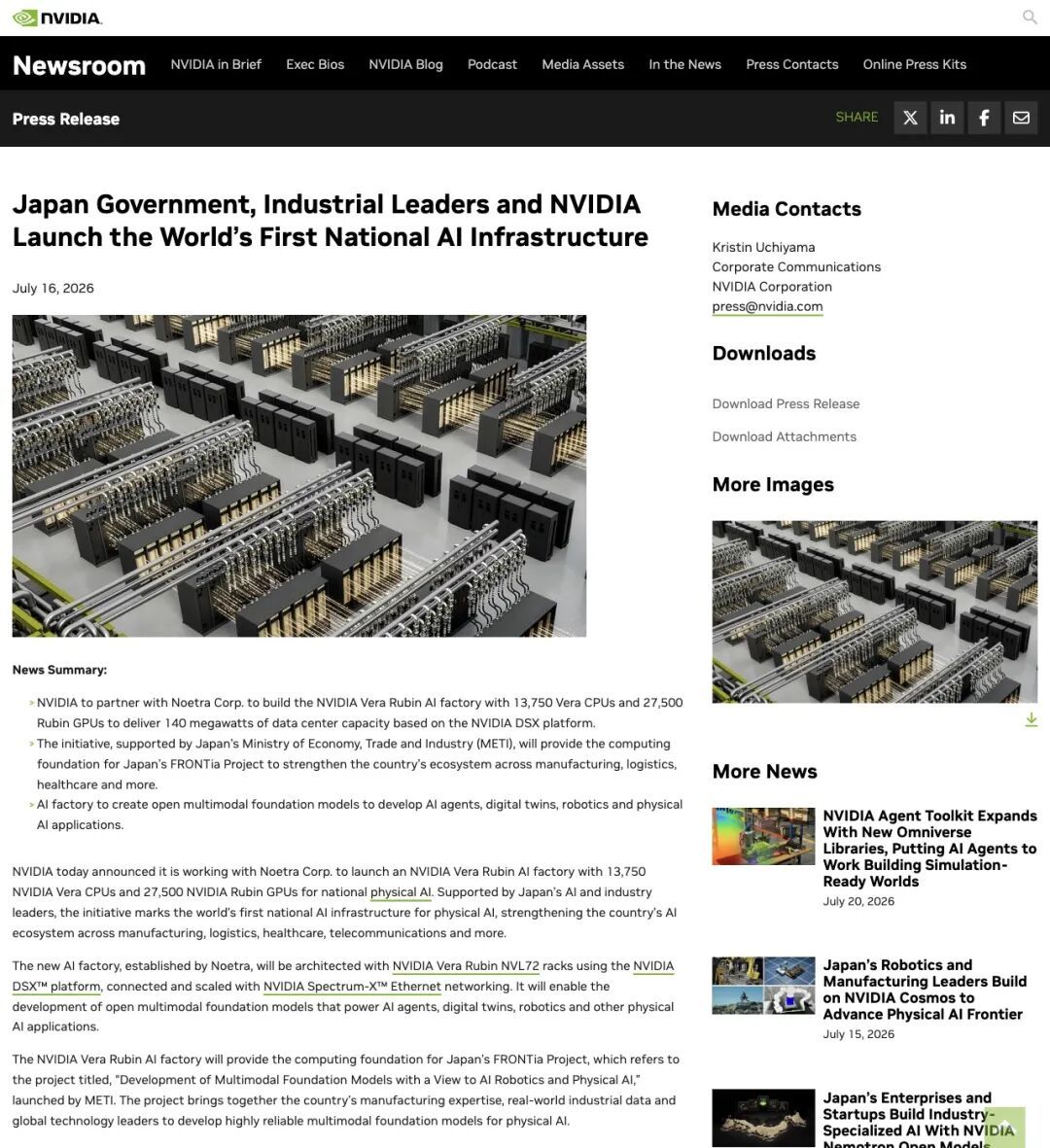Follow NVIDIA Vera Rubin NVL72 link
The height and width of the screenshot is (1148, 1050).
click(466, 966)
